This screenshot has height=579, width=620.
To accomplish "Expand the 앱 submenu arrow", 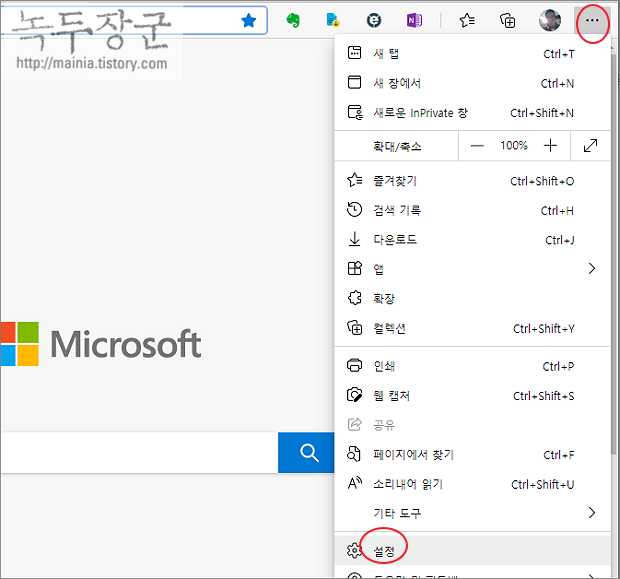I will click(x=592, y=269).
